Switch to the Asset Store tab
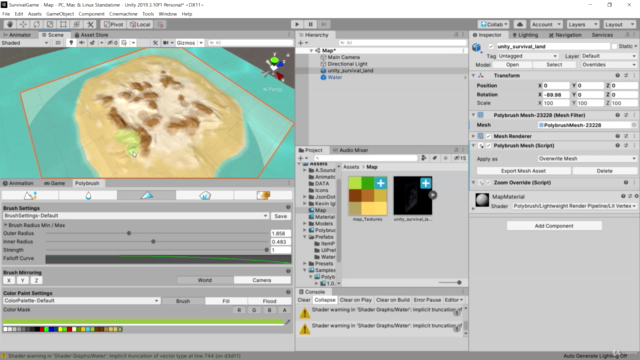The width and height of the screenshot is (640, 360). [91, 35]
